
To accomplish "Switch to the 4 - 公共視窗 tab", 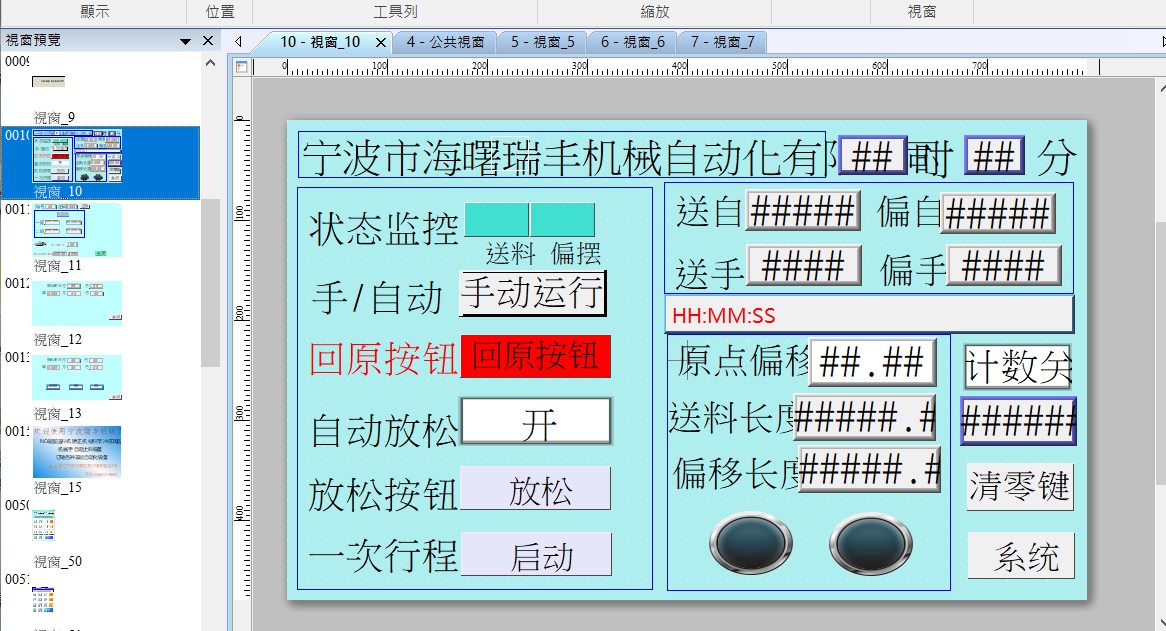I will [x=445, y=42].
